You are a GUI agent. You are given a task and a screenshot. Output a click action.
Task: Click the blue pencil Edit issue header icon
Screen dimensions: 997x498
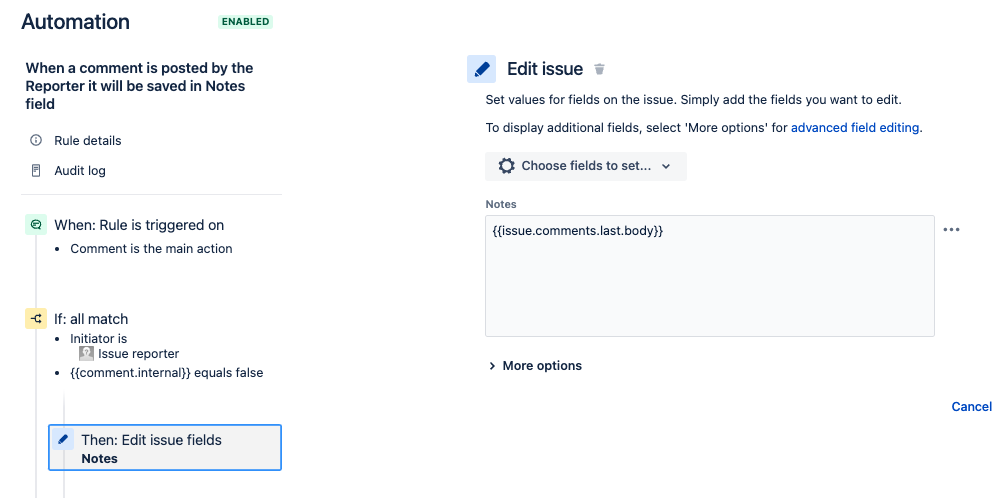tap(481, 69)
